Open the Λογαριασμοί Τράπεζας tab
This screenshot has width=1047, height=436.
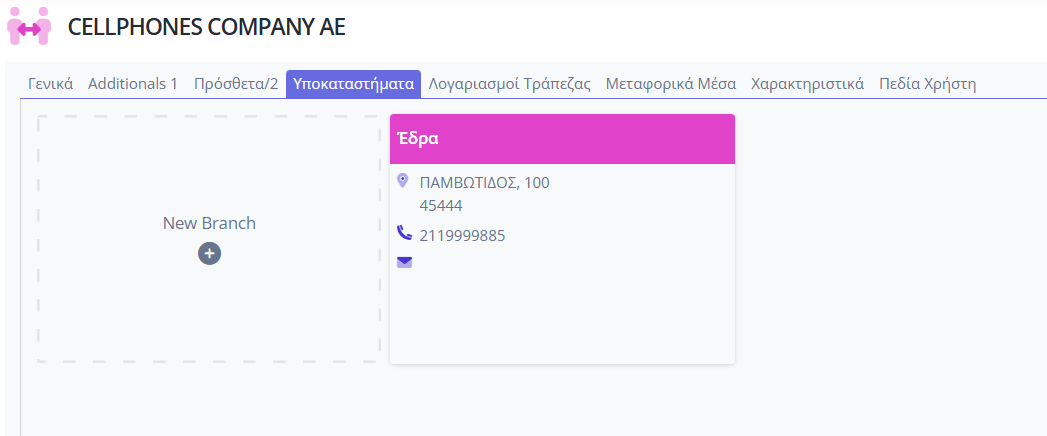tap(509, 84)
